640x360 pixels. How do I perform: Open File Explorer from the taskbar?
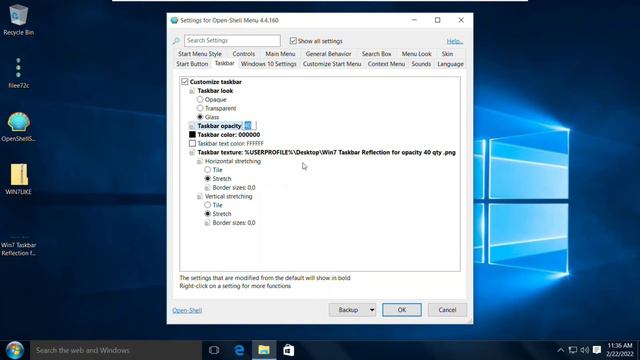(x=264, y=350)
